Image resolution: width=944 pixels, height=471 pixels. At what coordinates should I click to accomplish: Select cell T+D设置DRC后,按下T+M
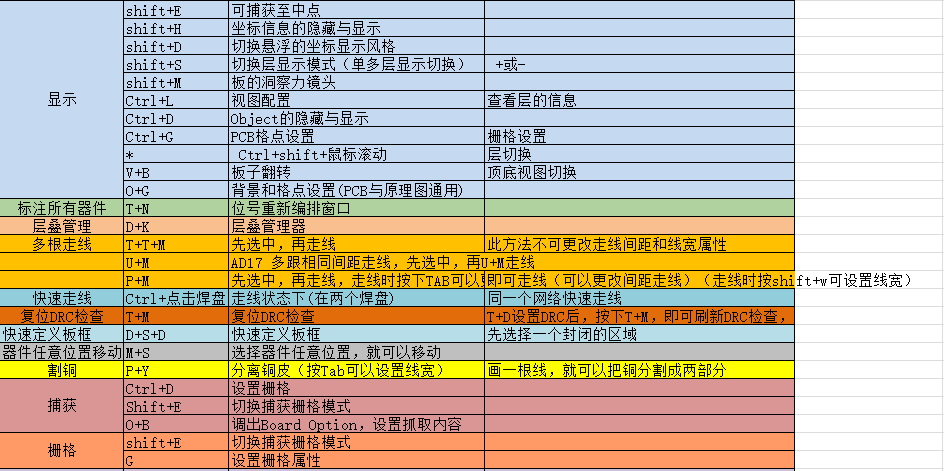coord(639,317)
